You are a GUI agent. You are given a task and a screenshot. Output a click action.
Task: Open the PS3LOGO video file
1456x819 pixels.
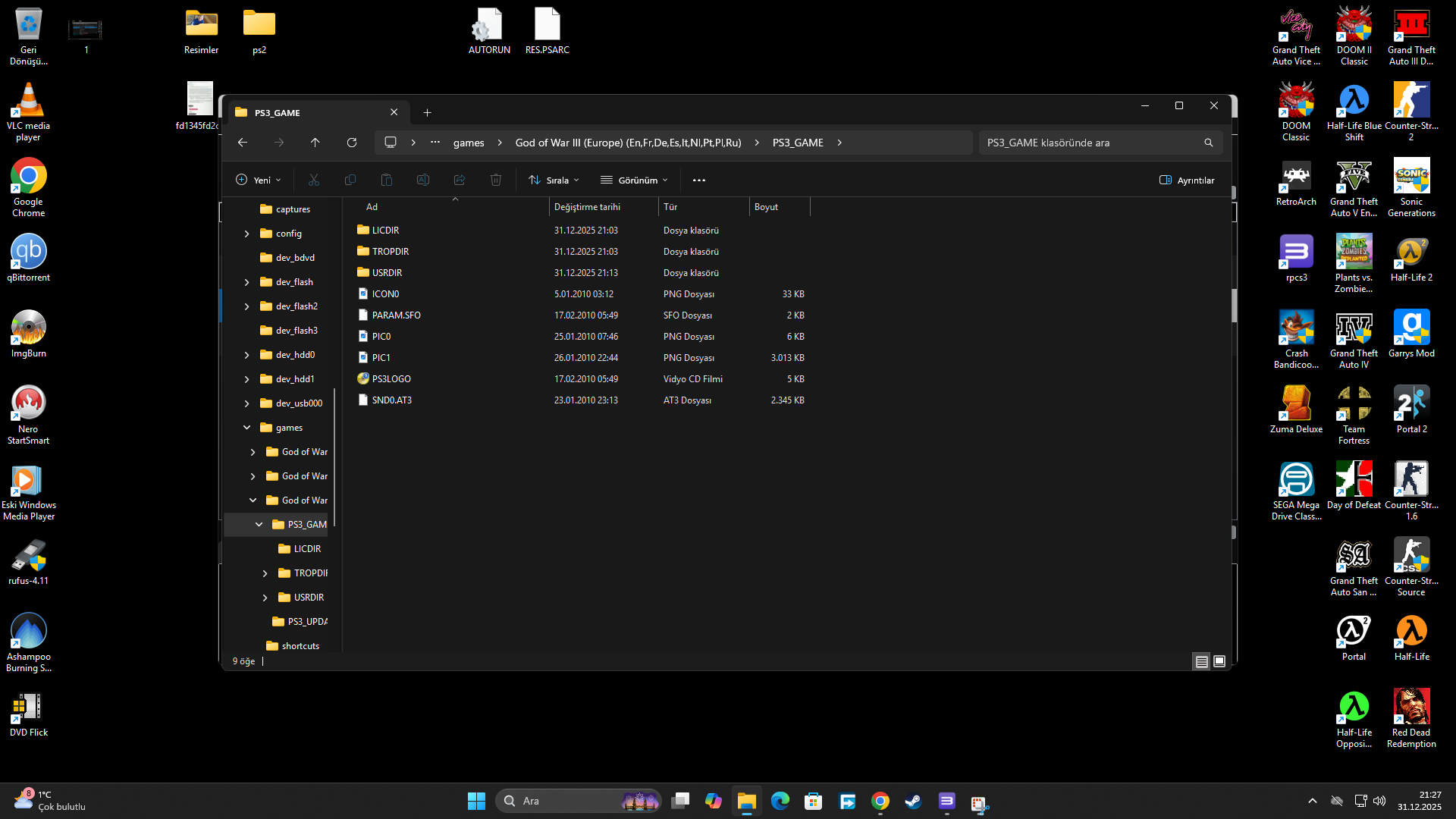coord(391,379)
